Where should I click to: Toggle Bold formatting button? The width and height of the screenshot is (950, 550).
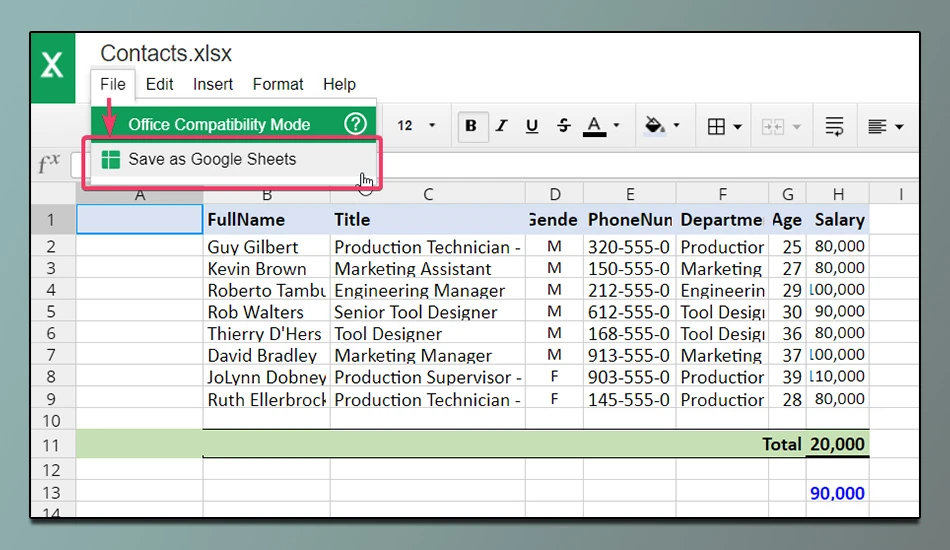472,126
